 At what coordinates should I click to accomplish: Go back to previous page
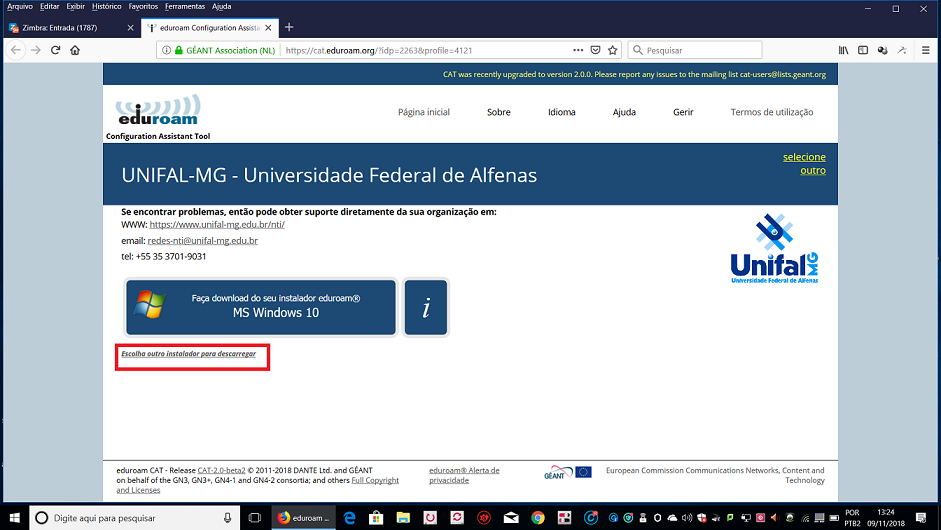pyautogui.click(x=16, y=50)
